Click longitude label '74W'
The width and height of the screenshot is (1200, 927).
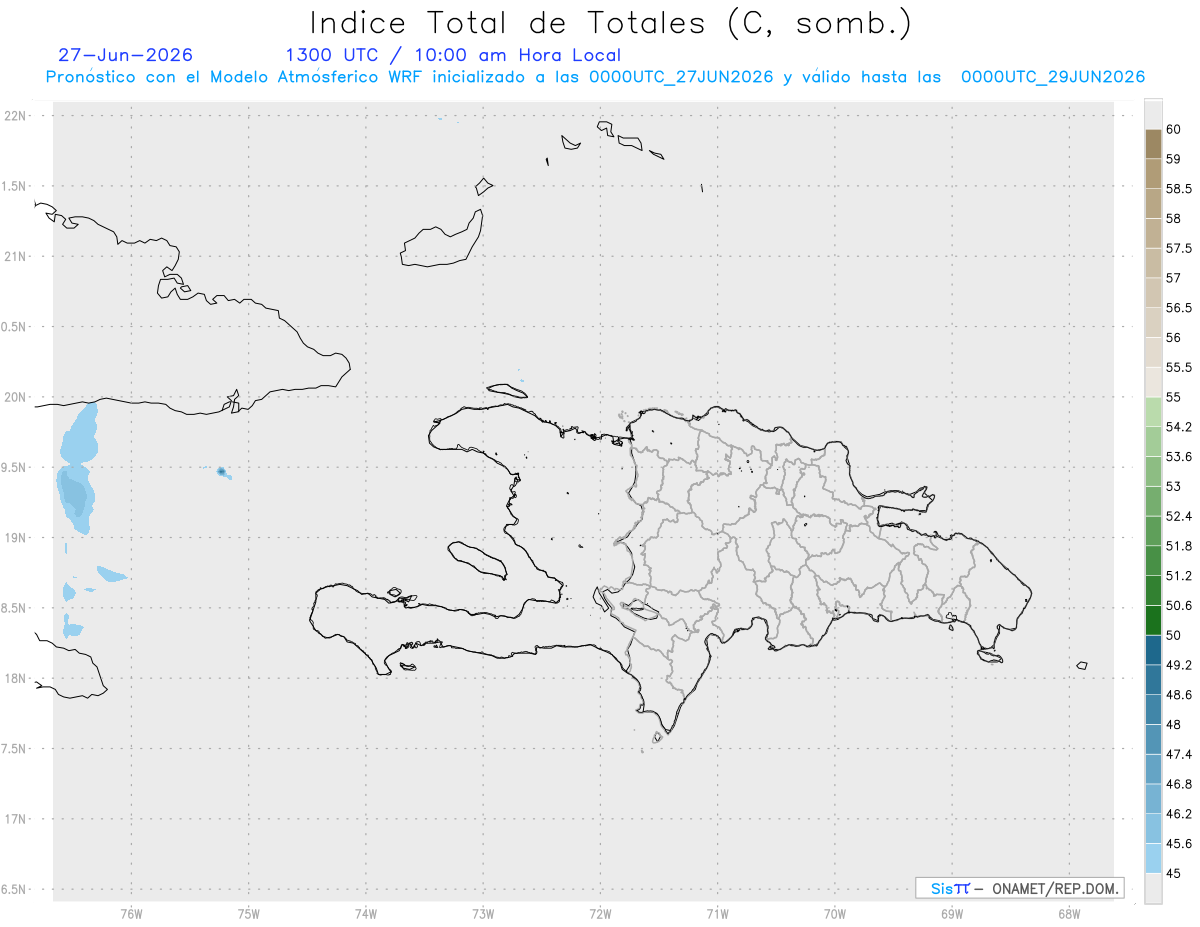click(x=365, y=913)
